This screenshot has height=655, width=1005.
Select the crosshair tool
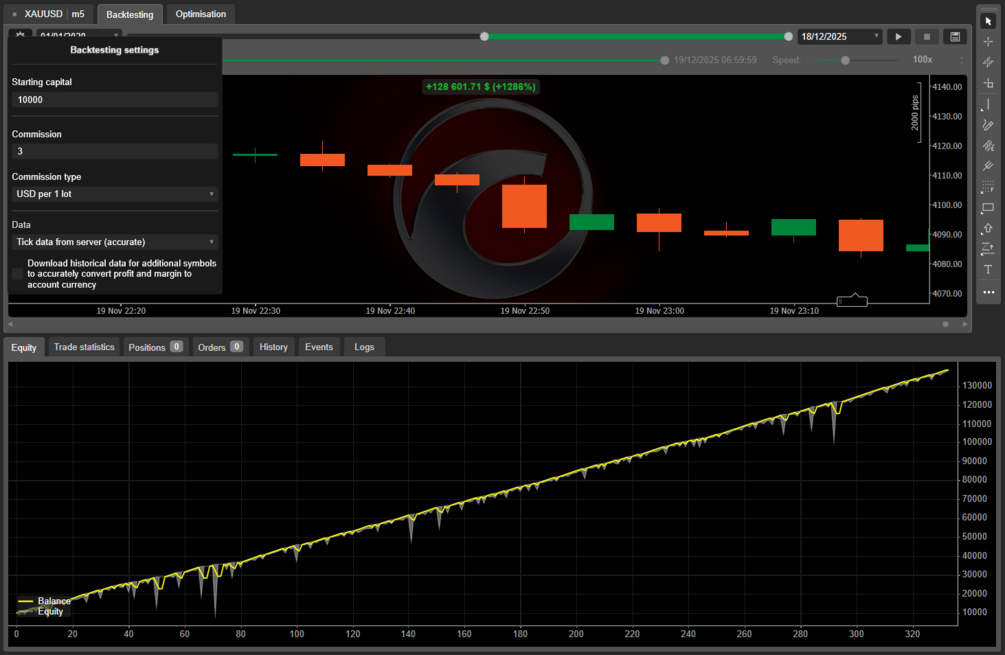click(988, 42)
